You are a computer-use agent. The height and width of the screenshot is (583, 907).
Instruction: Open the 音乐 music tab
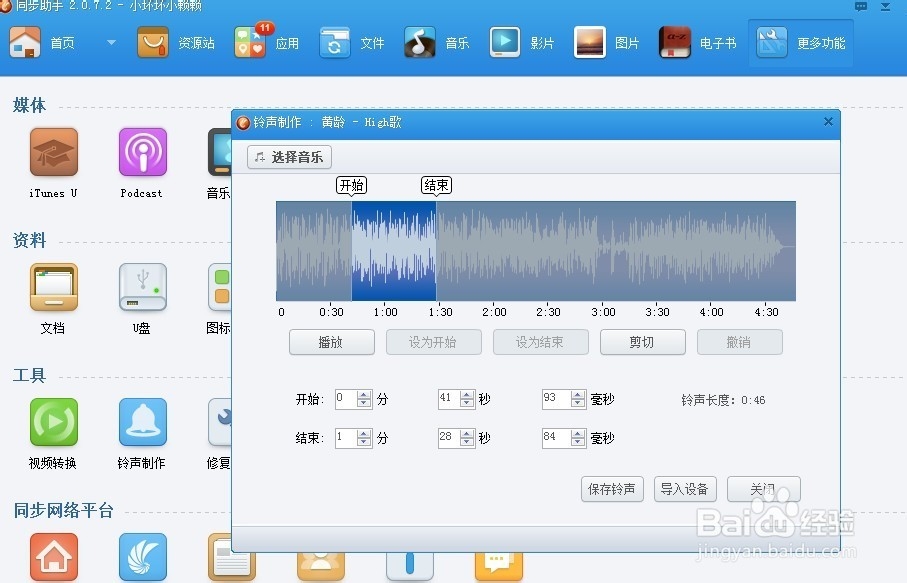437,43
